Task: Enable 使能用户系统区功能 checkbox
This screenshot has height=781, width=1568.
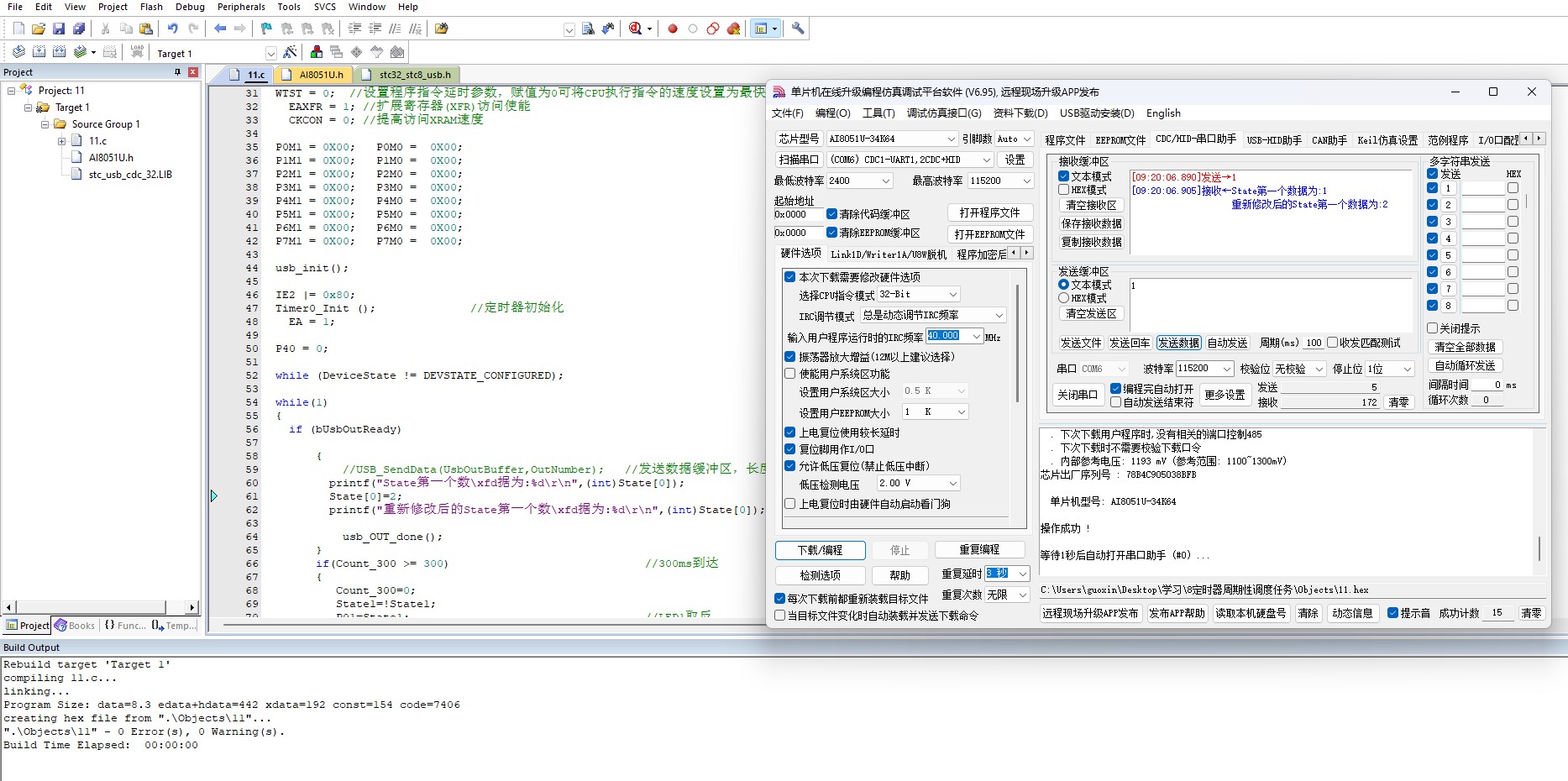Action: click(x=790, y=374)
